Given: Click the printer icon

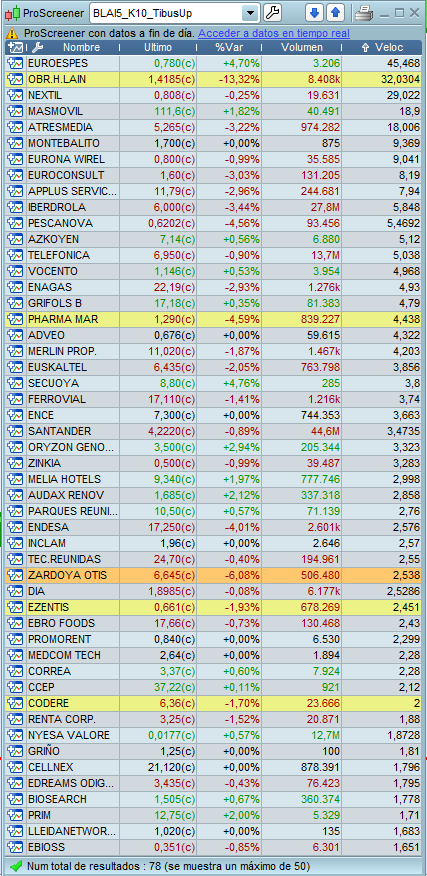Looking at the screenshot, I should coord(364,13).
